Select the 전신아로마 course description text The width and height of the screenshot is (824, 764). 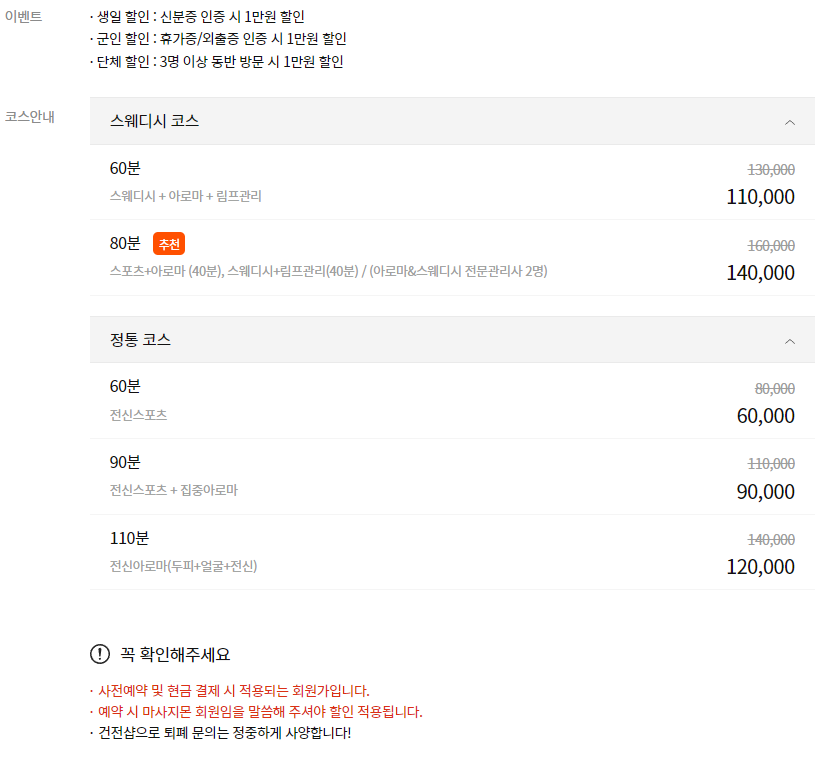184,568
